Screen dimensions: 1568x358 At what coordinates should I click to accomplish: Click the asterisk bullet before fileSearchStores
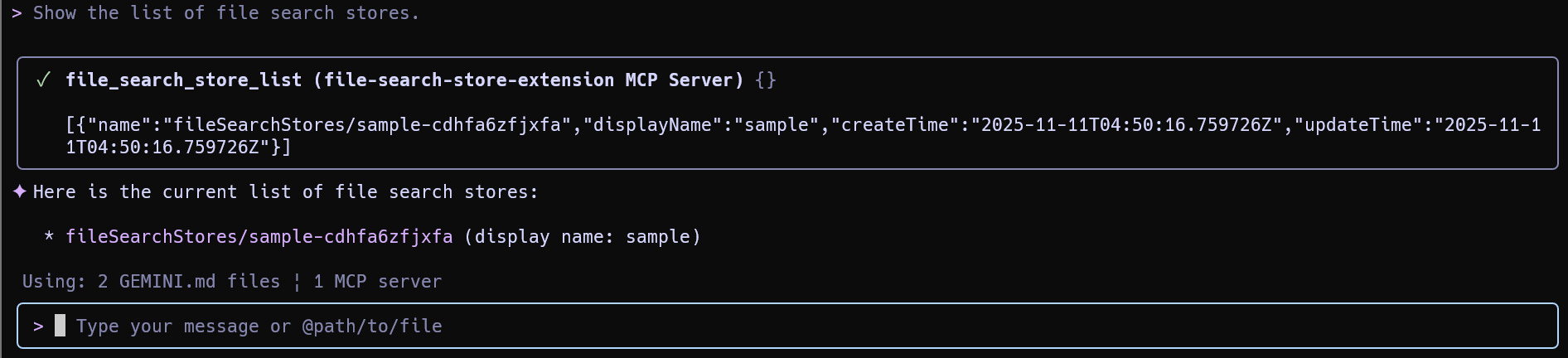coord(49,237)
